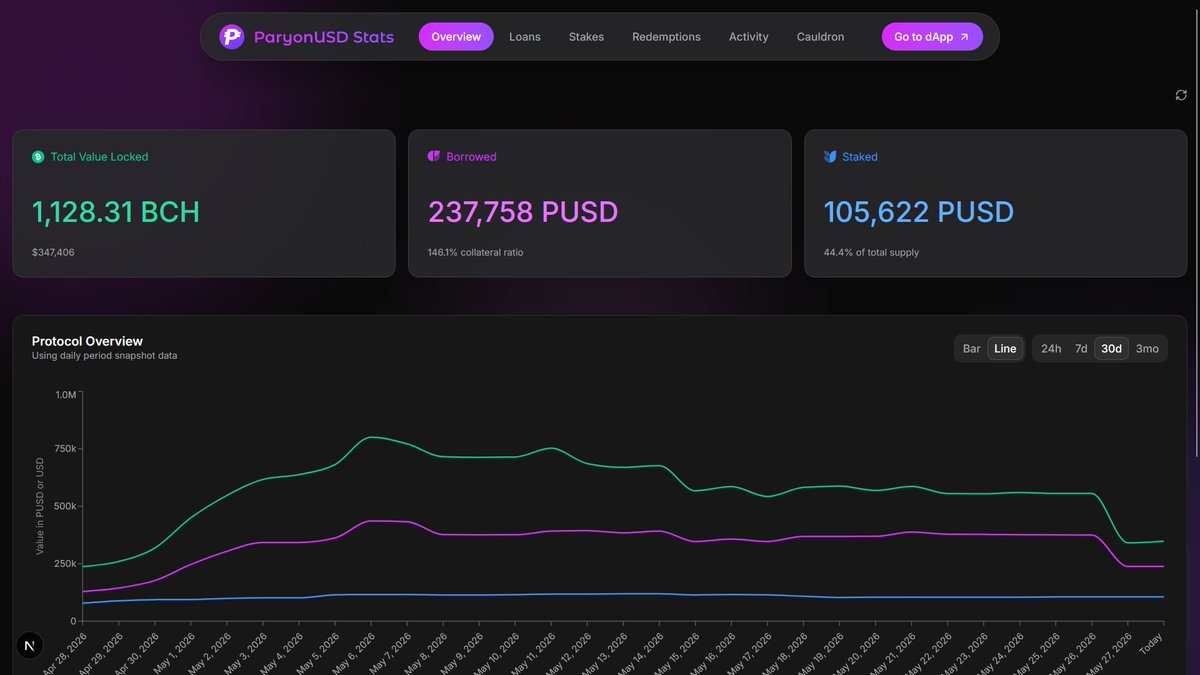The image size is (1200, 675).
Task: Click the Total Value Locked green coin icon
Action: (38, 157)
